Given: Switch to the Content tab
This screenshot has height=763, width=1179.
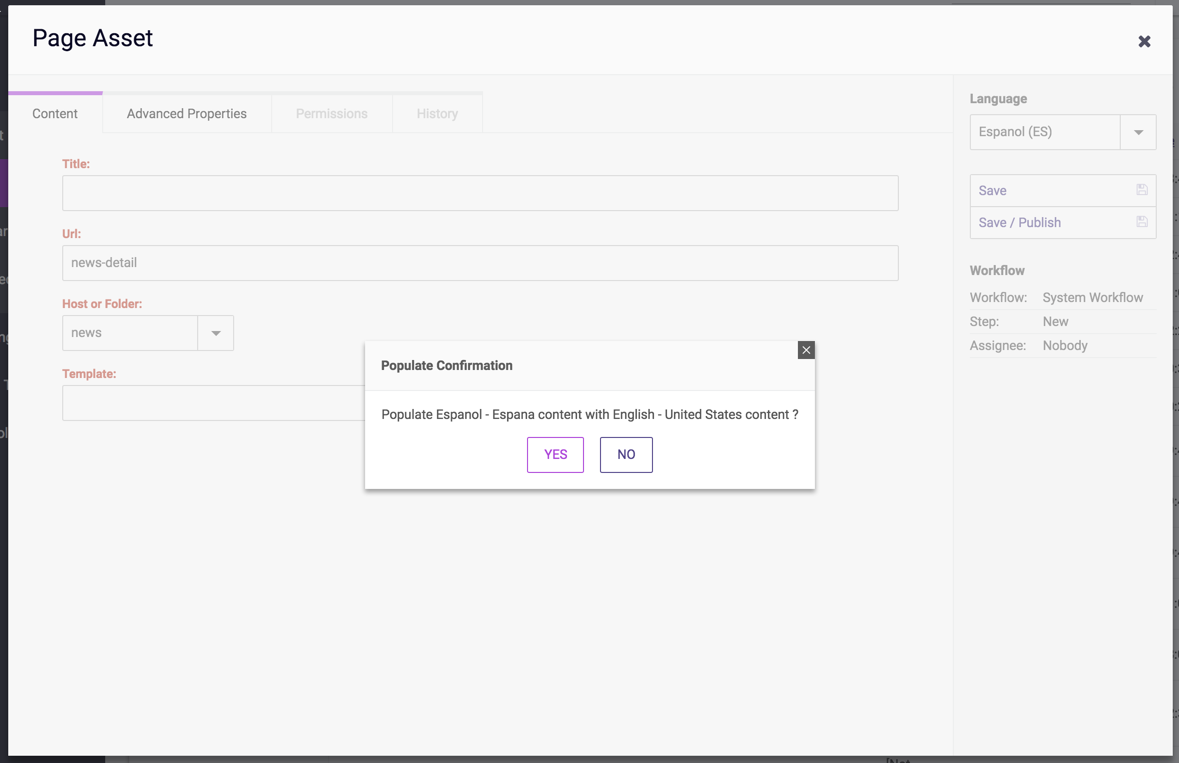Looking at the screenshot, I should tap(55, 114).
